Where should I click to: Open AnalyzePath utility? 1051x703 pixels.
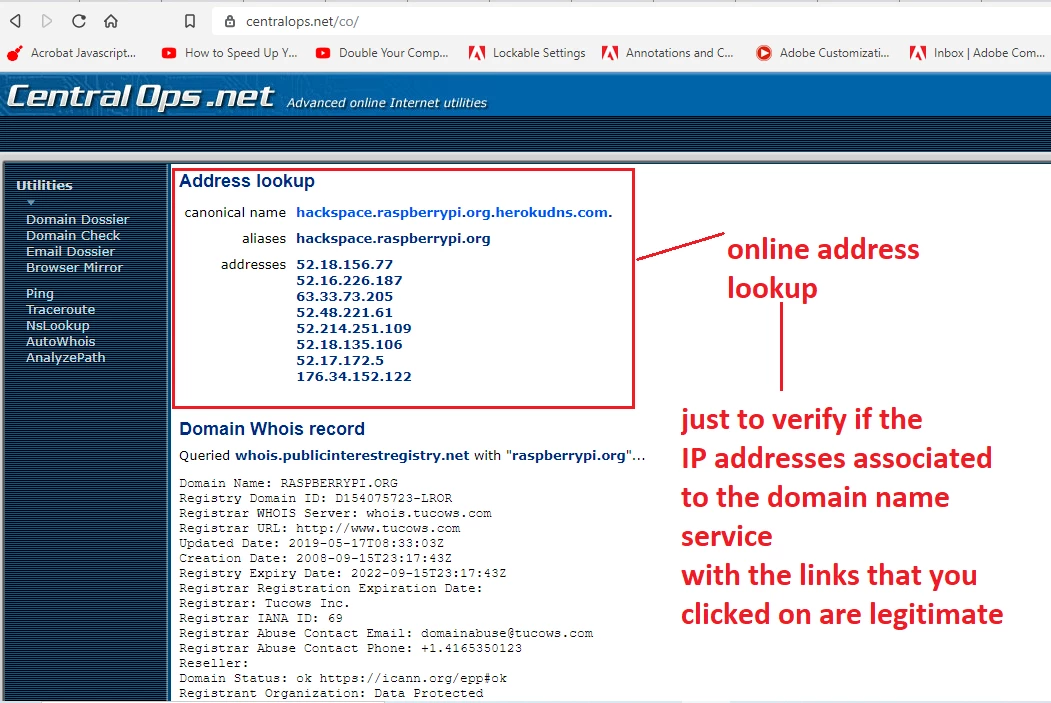pyautogui.click(x=66, y=357)
